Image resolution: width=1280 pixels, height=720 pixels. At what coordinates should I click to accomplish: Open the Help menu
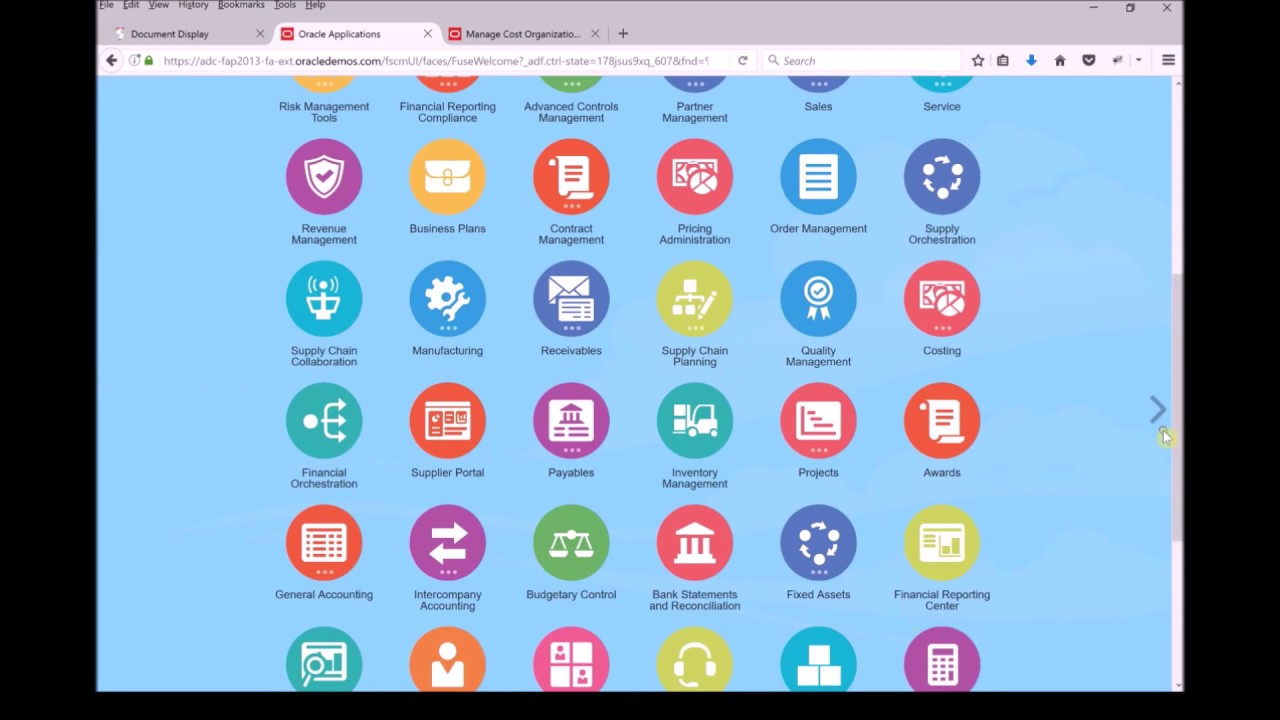tap(315, 5)
